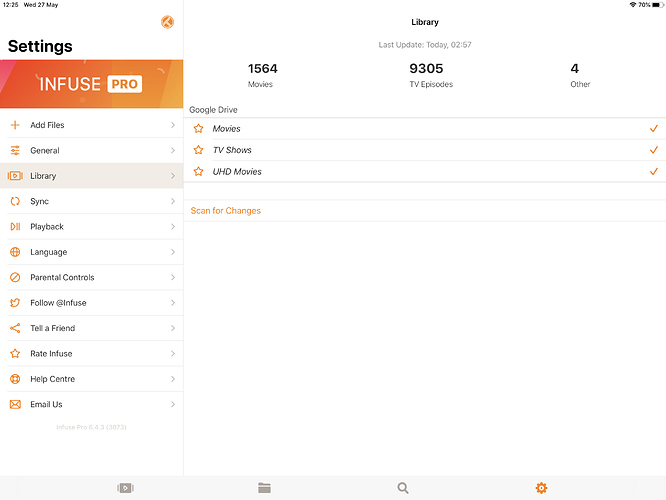Screen dimensions: 666x500
Task: Open the Safari compass icon above Settings
Action: tap(167, 22)
